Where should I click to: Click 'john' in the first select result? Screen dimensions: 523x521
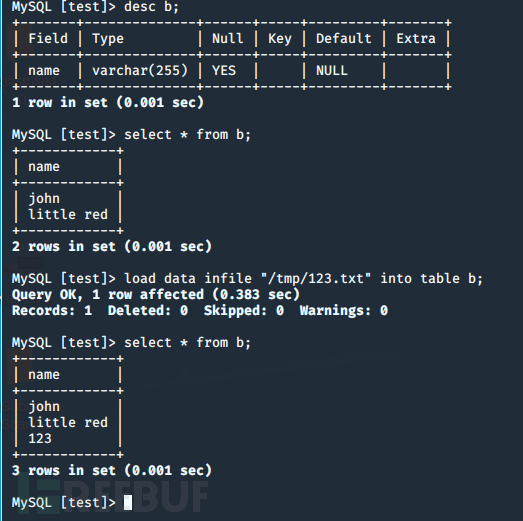(x=44, y=199)
